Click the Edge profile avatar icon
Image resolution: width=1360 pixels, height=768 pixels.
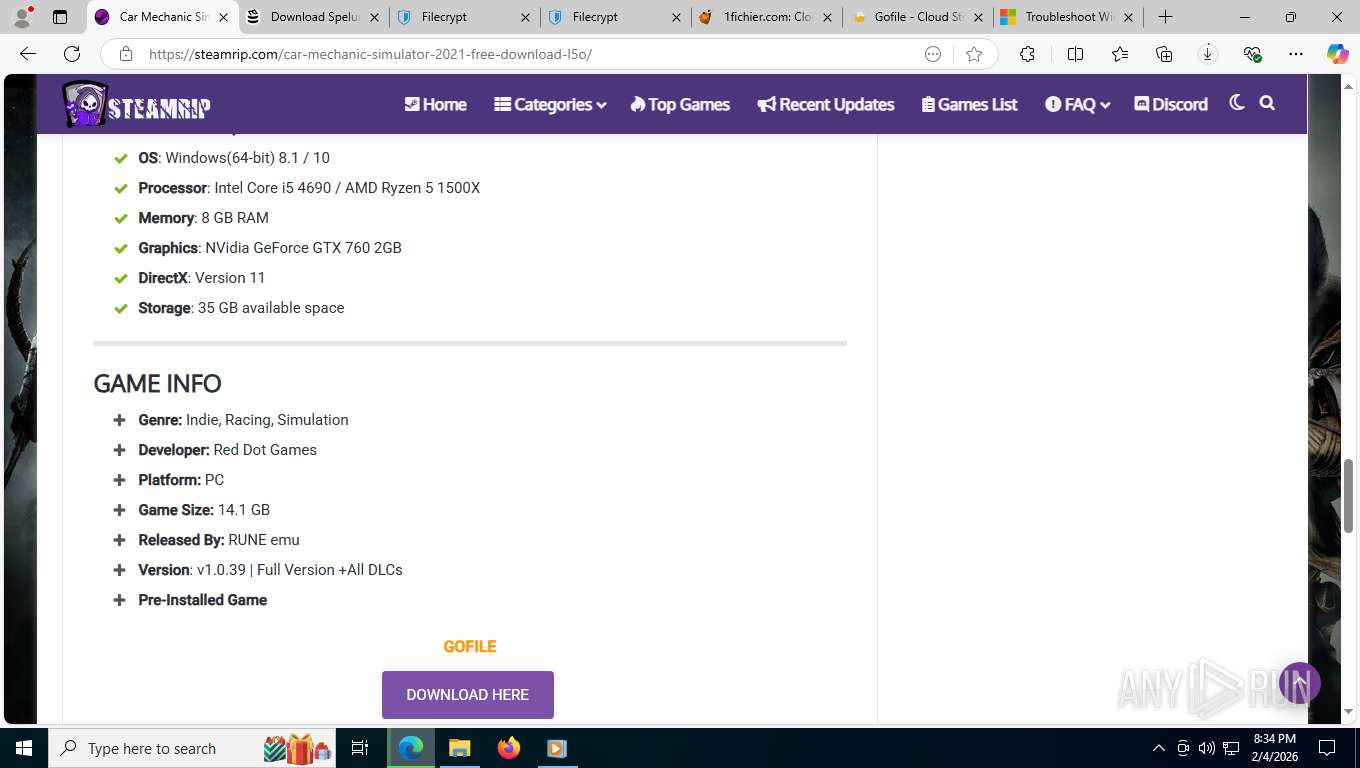point(22,17)
